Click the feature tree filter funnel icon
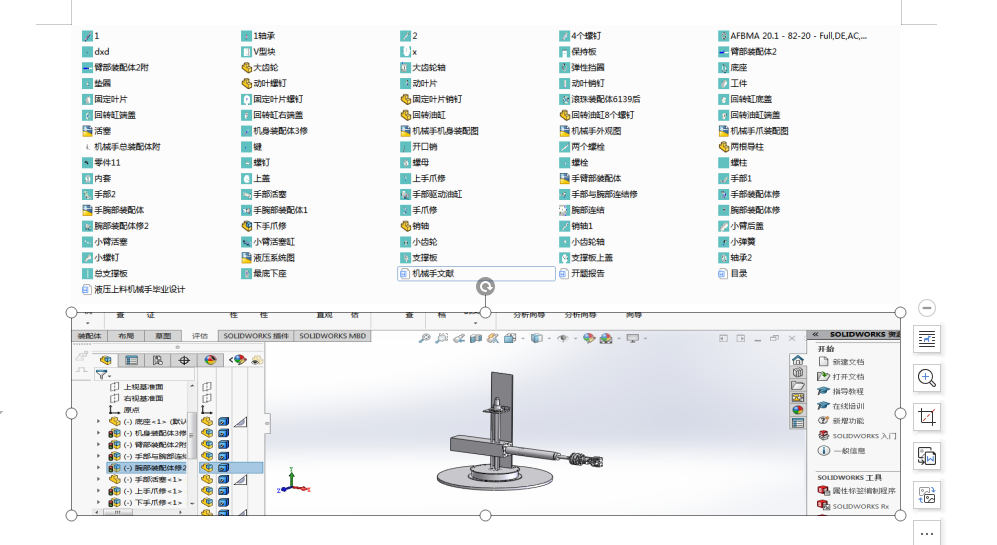This screenshot has width=997, height=545. [x=102, y=376]
